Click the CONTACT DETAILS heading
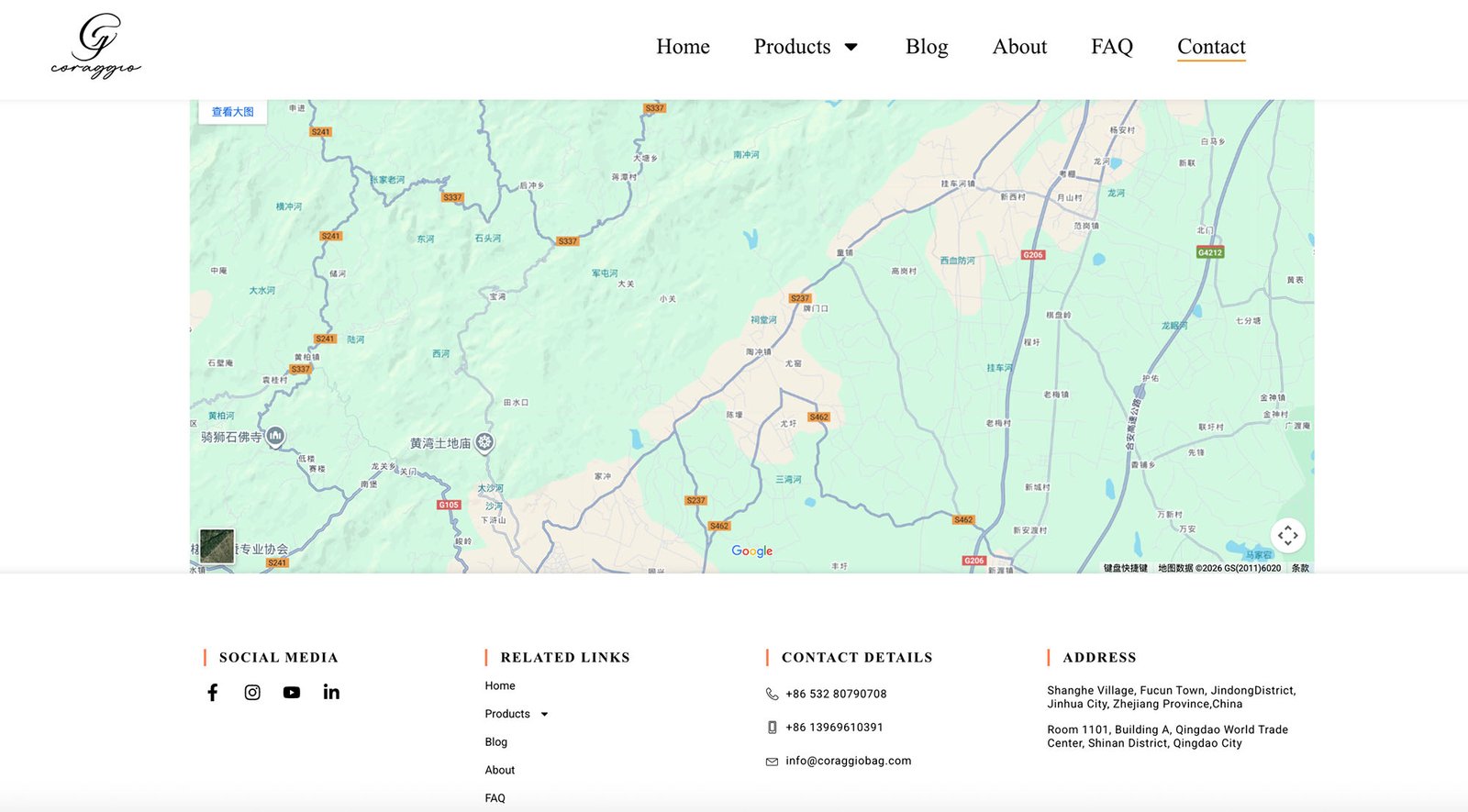The height and width of the screenshot is (812, 1468). [857, 657]
